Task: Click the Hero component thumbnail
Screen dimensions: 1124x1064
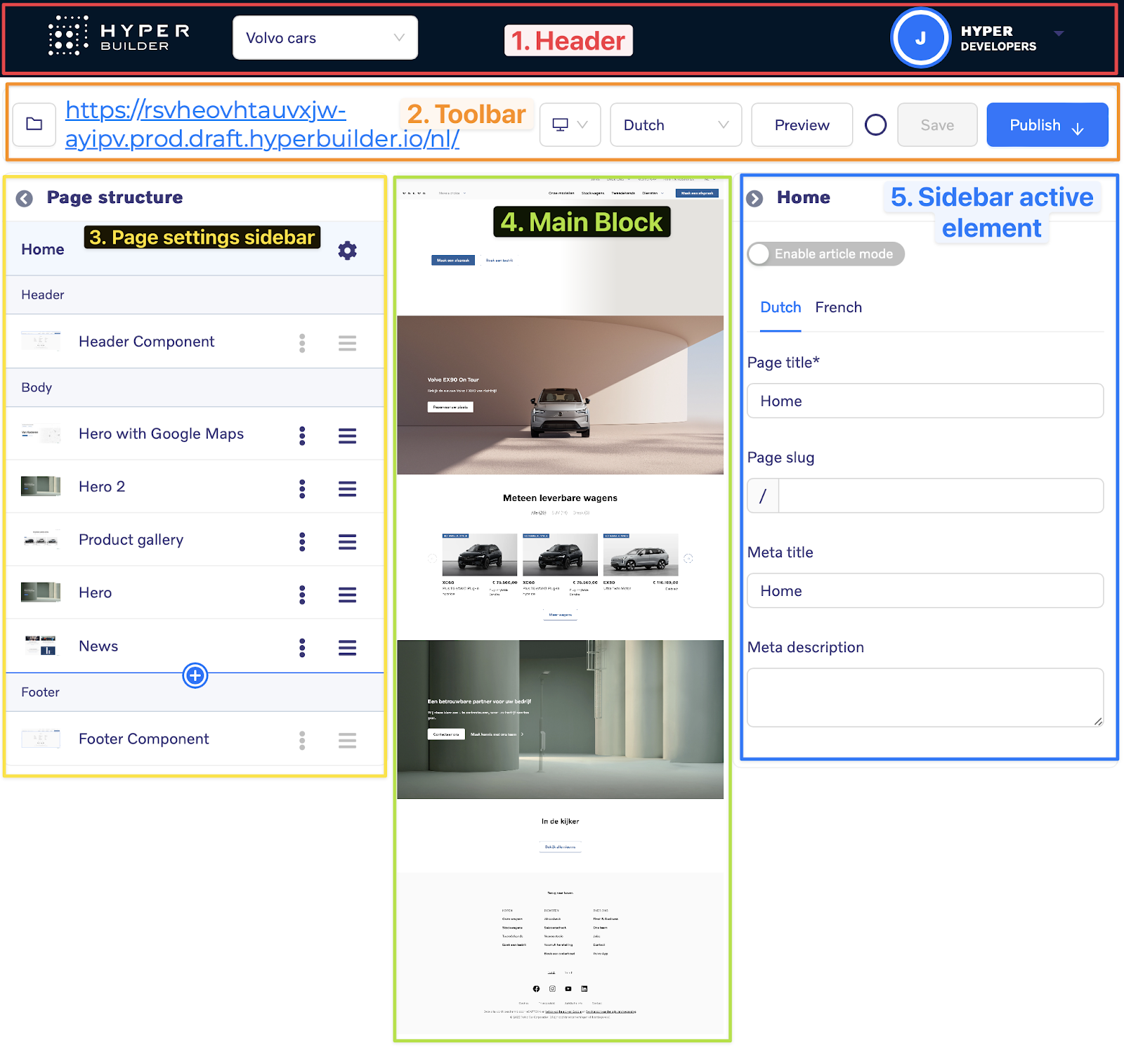Action: click(41, 592)
